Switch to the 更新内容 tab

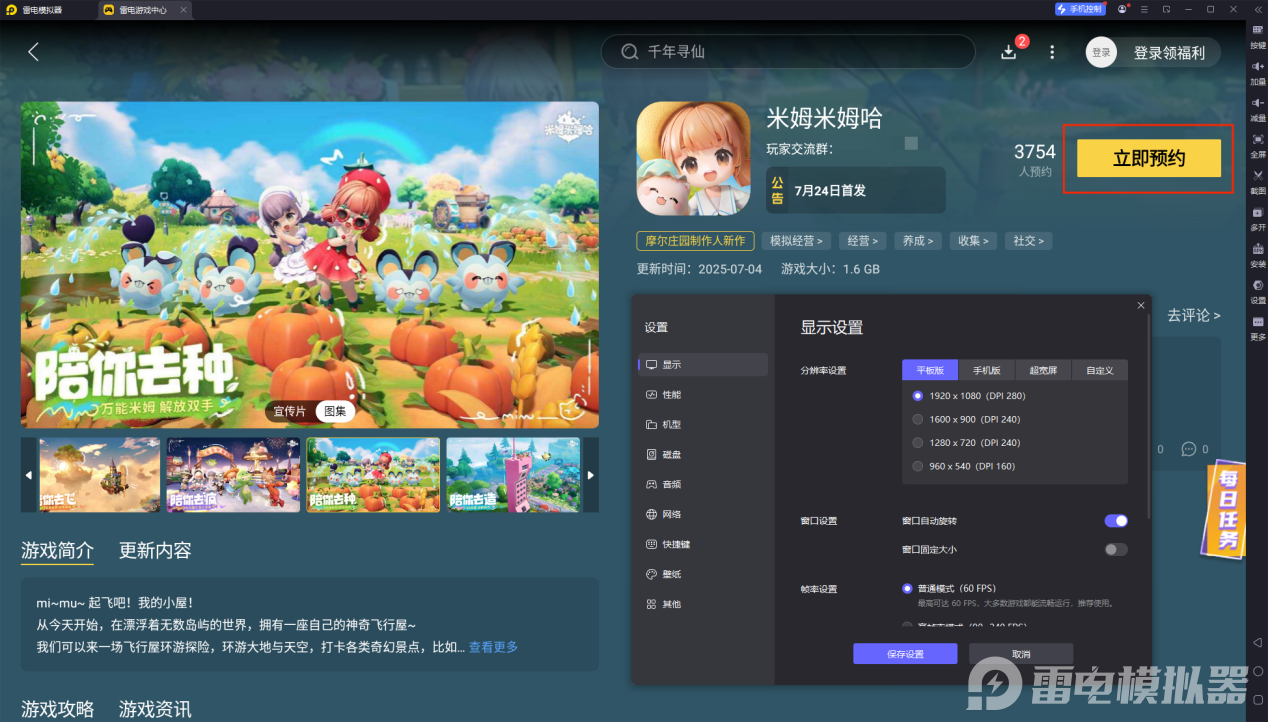(x=155, y=550)
